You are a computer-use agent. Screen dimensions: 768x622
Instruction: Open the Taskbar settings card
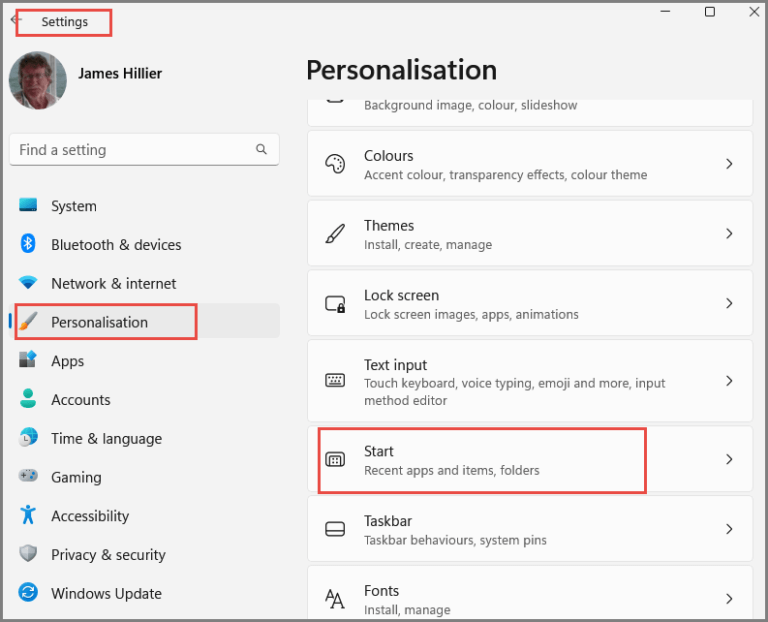[x=530, y=529]
